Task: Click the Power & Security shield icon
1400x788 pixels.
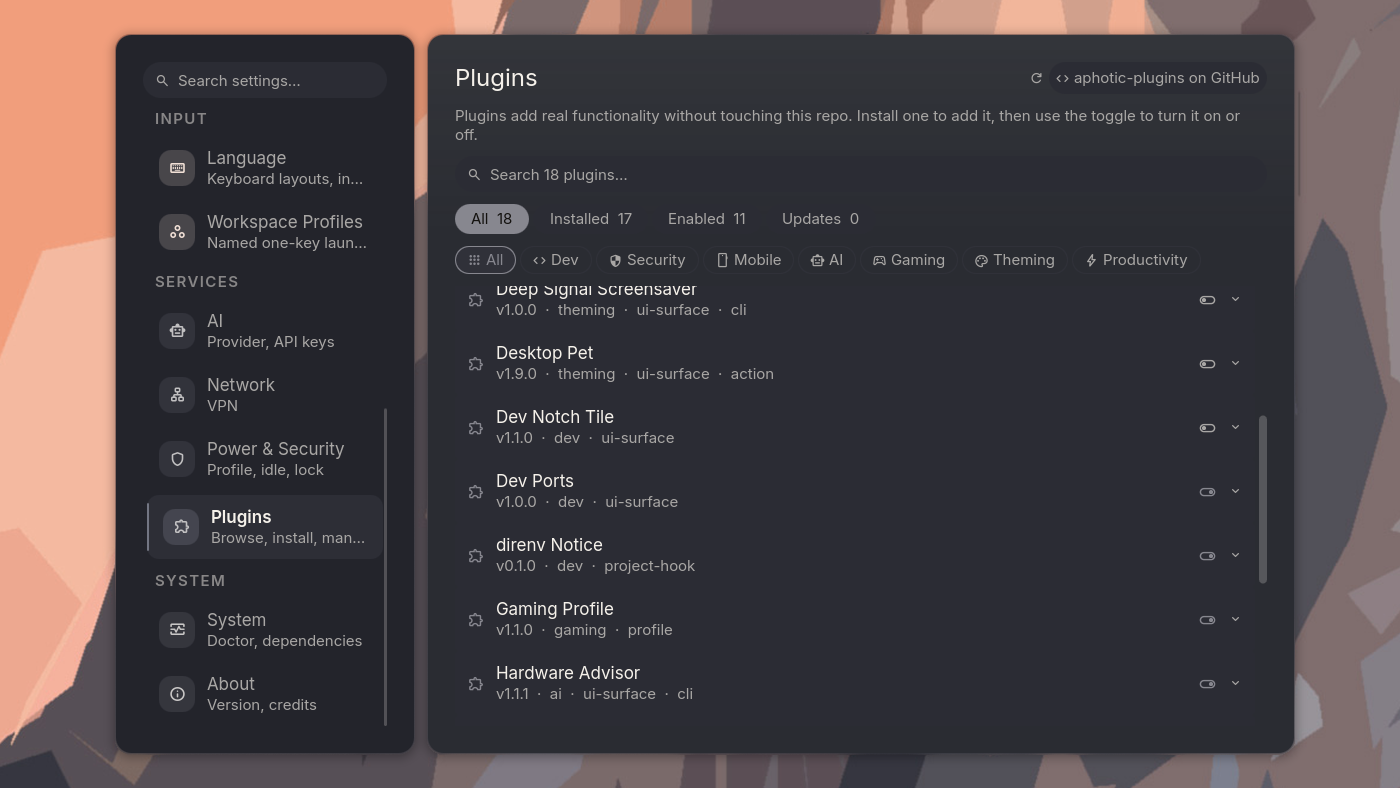Action: click(177, 459)
